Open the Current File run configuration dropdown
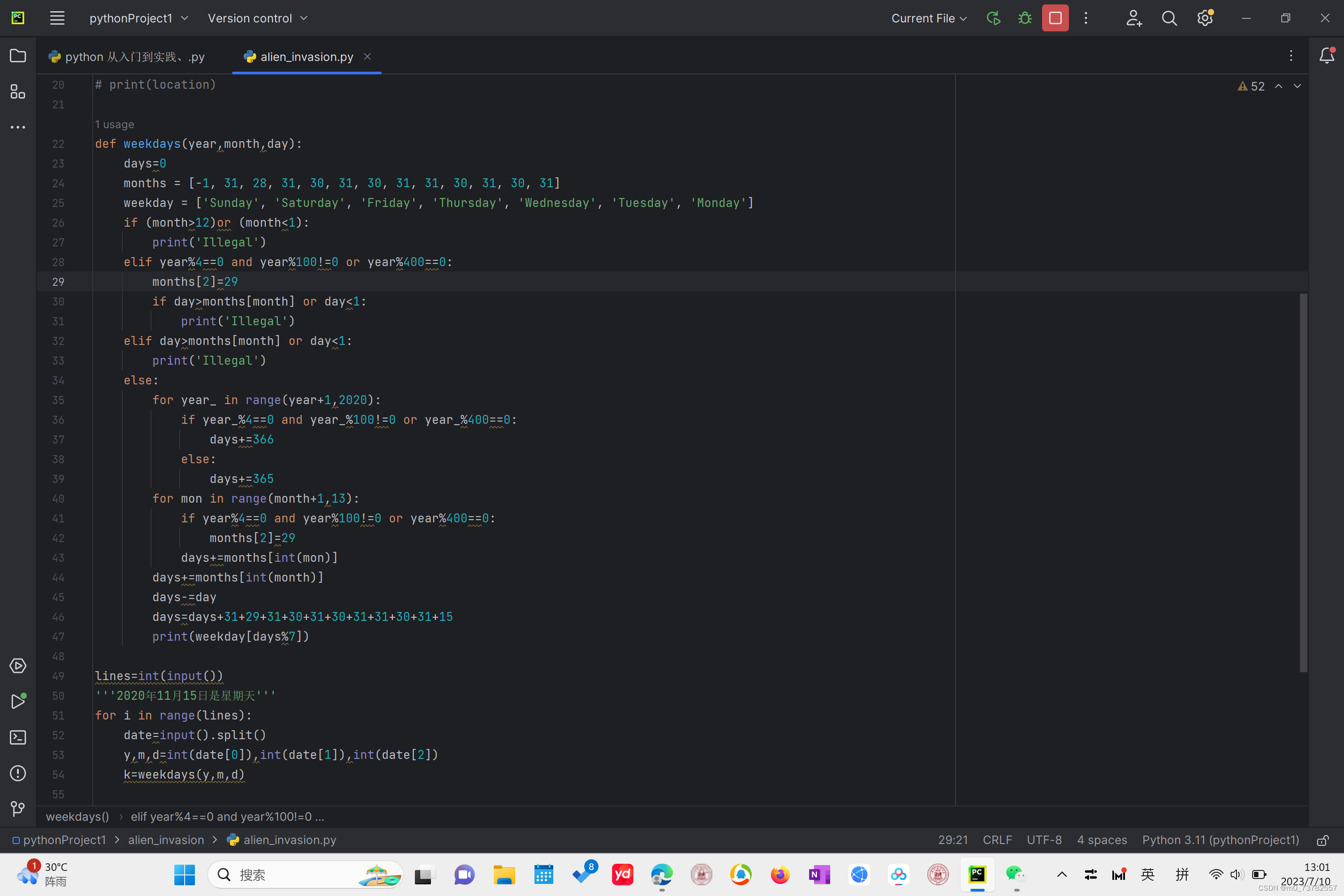 (x=929, y=18)
